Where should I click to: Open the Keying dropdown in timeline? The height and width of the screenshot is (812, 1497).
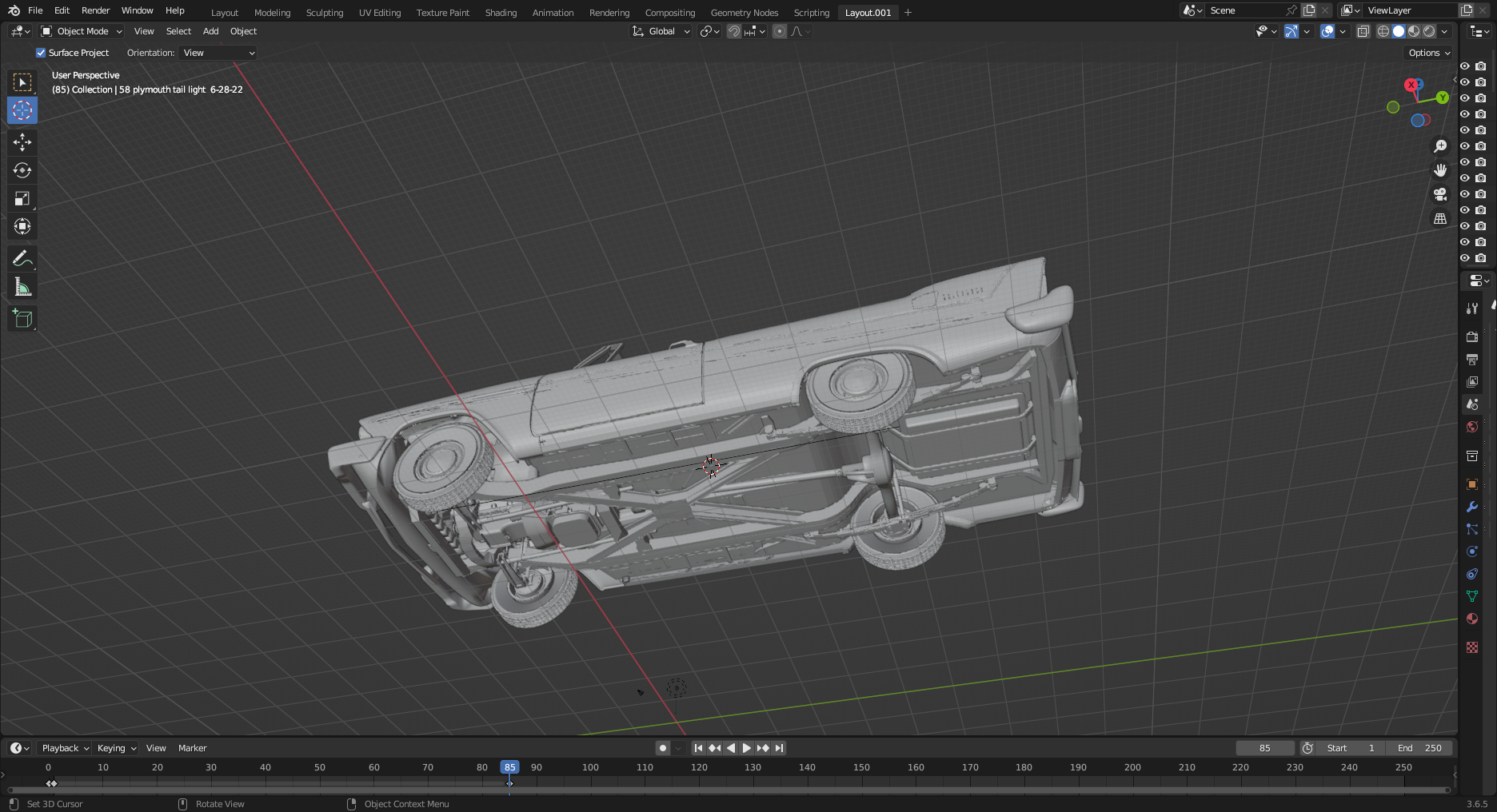(x=117, y=748)
